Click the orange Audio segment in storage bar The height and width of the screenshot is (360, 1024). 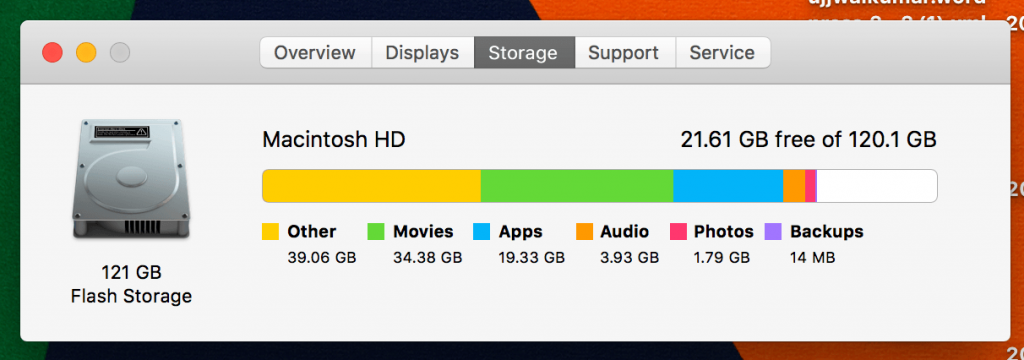point(794,186)
